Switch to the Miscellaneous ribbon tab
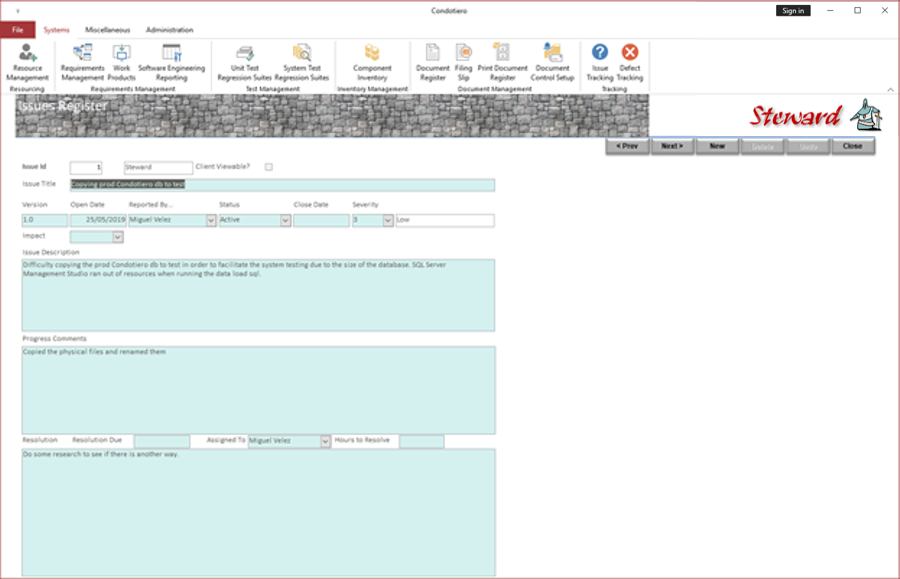Viewport: 900px width, 579px height. pyautogui.click(x=107, y=30)
